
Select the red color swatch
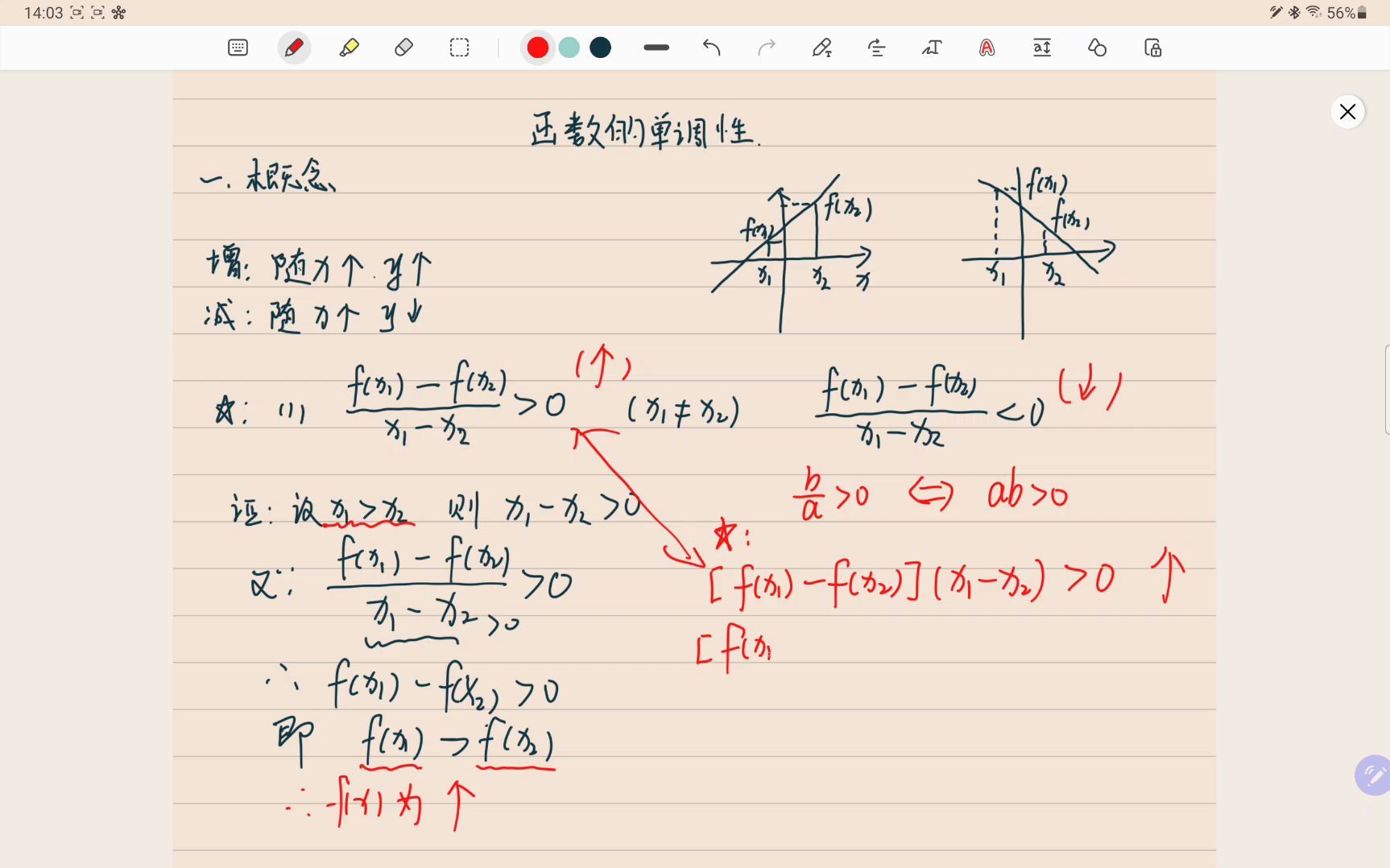pyautogui.click(x=537, y=48)
